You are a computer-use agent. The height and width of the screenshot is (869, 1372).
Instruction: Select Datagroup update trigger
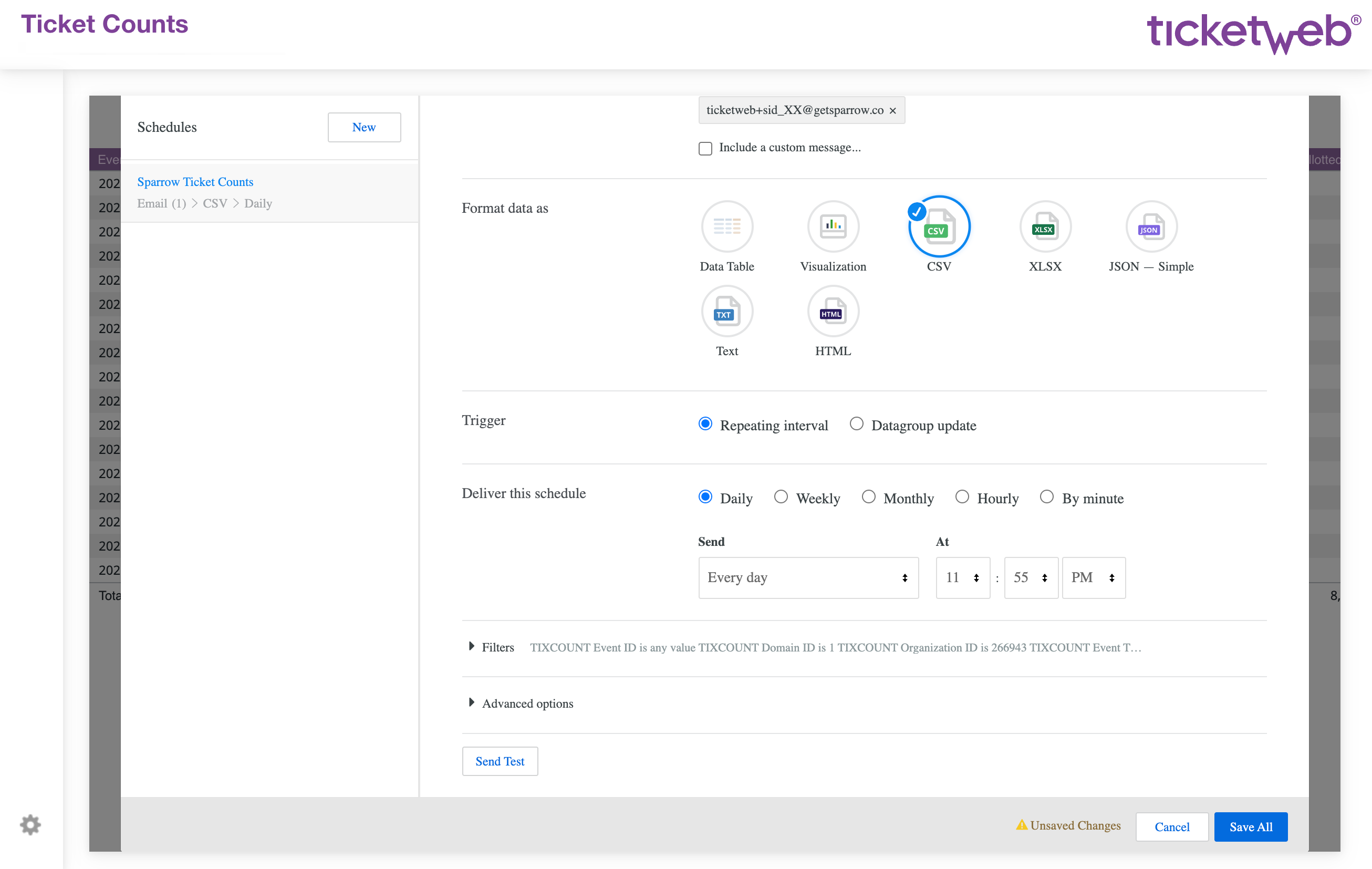click(856, 423)
